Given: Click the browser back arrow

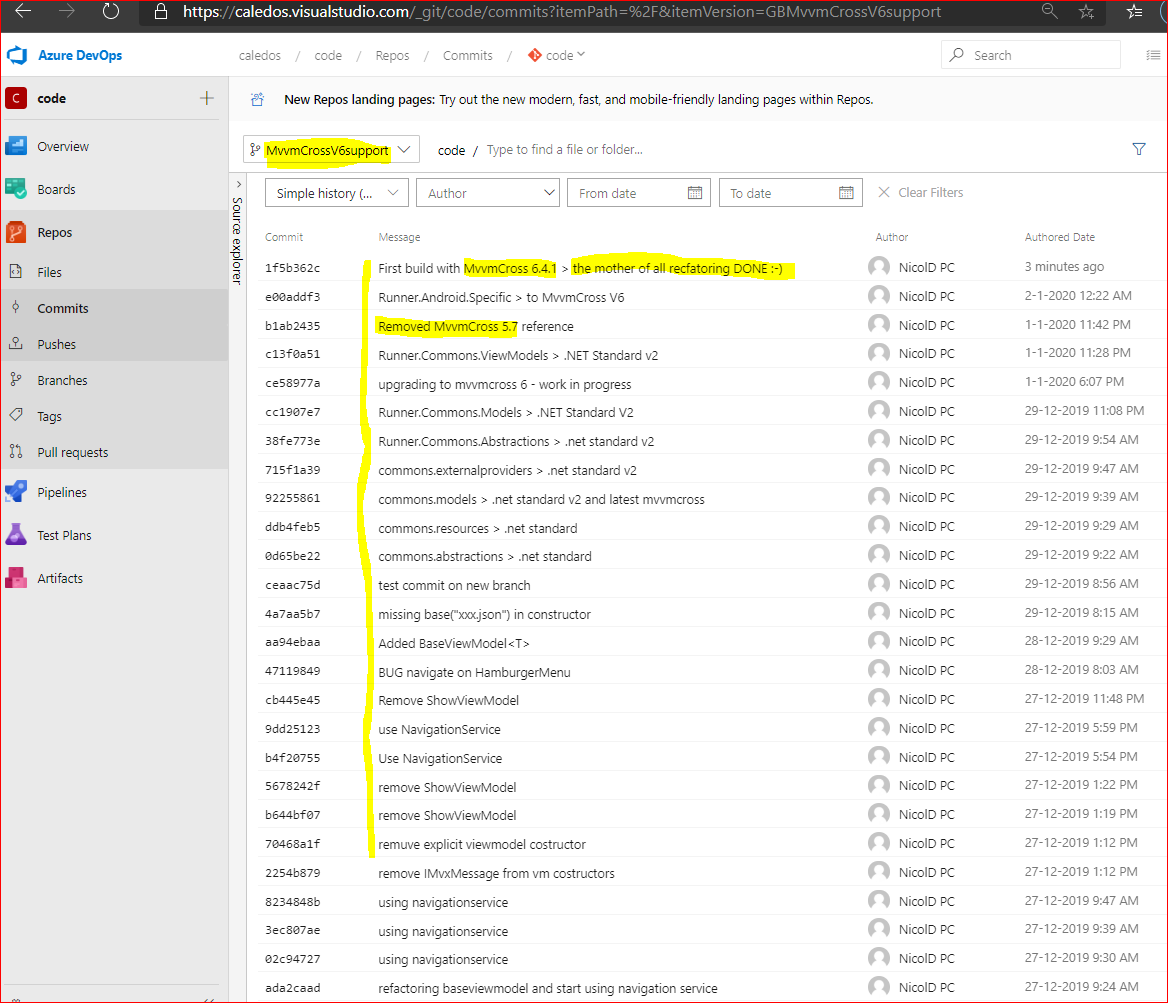Looking at the screenshot, I should tap(23, 11).
